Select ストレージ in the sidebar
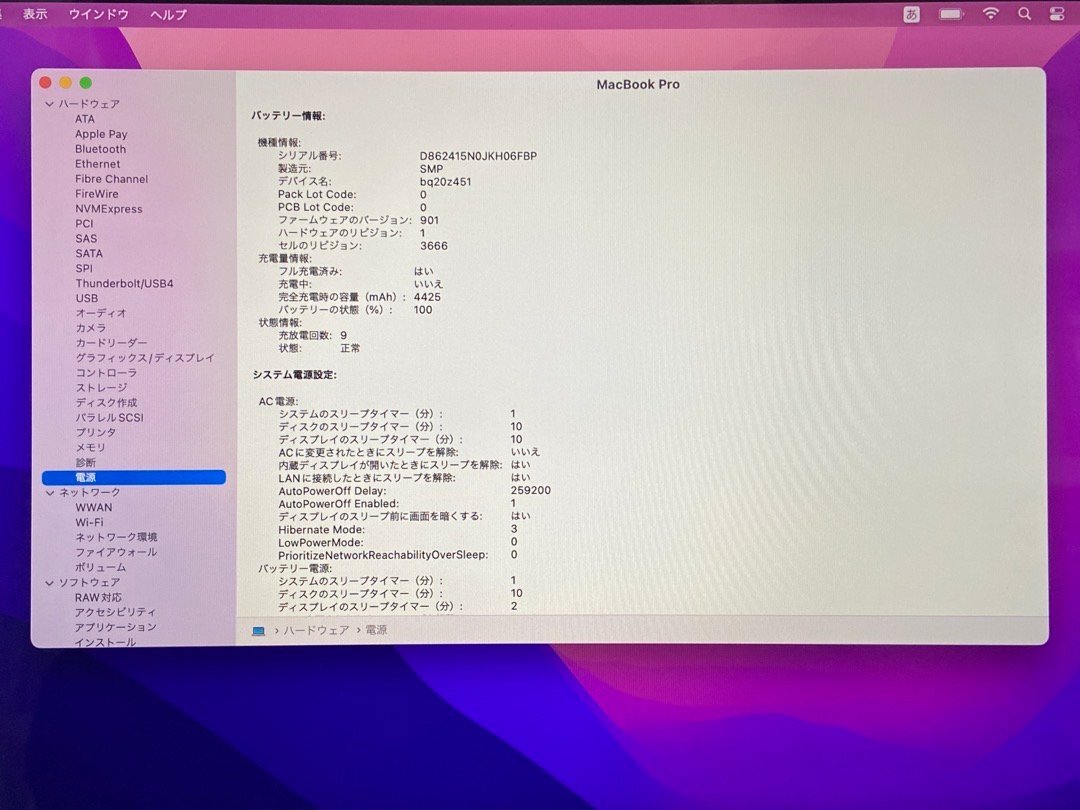Screen dimensions: 1080x810 (x=101, y=388)
